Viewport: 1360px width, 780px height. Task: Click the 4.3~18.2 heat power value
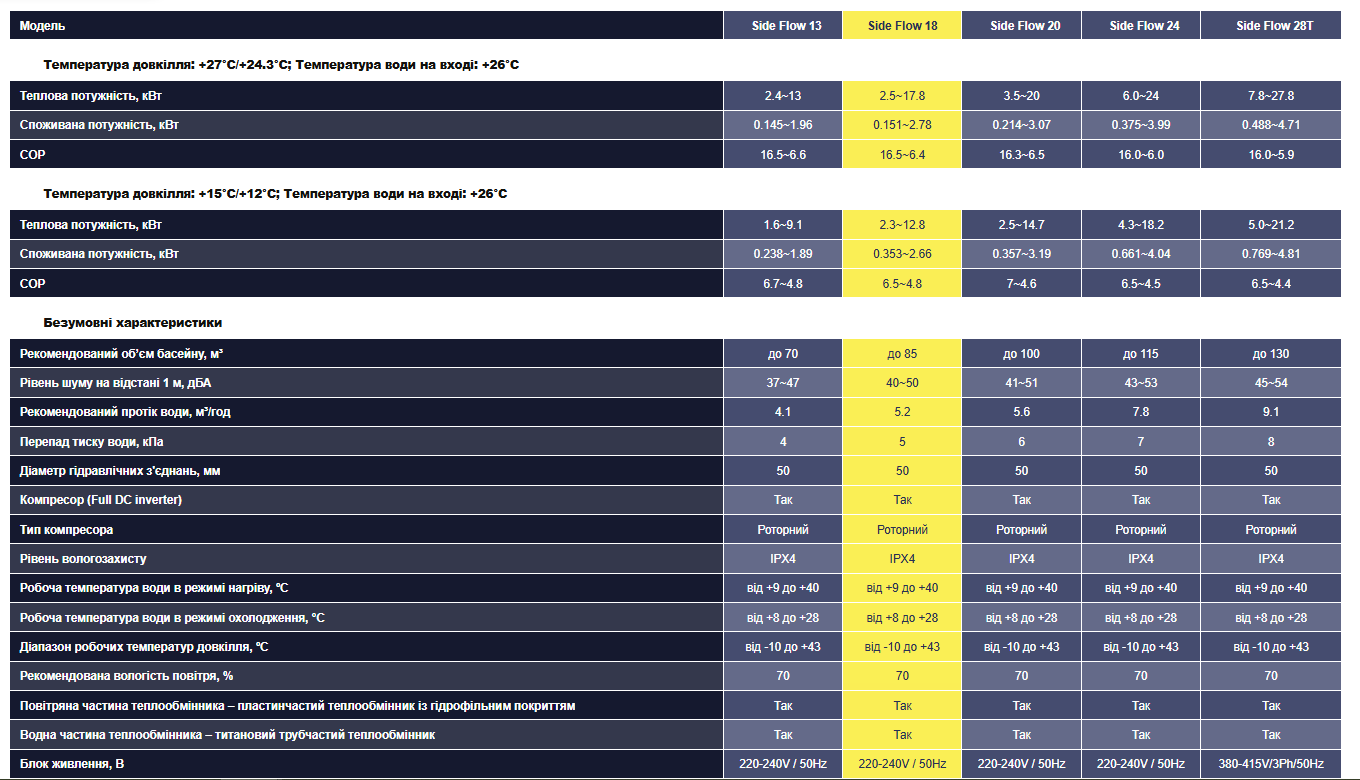coord(1141,225)
